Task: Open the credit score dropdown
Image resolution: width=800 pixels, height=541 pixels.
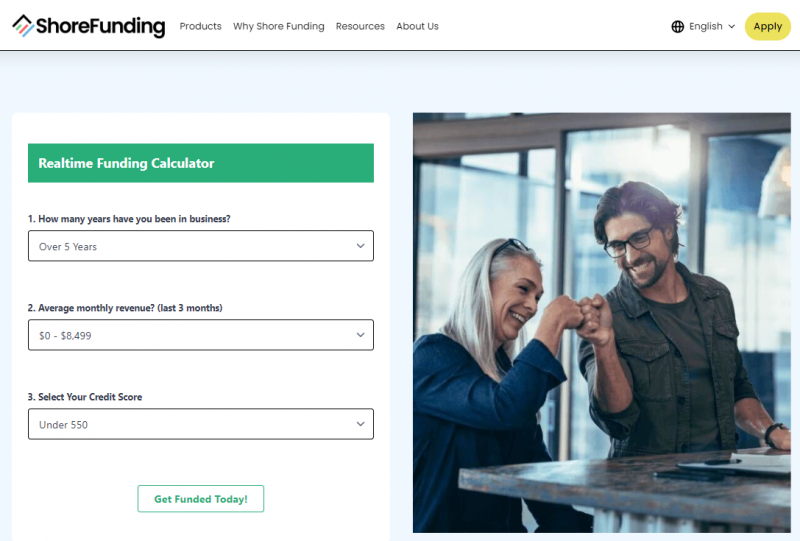Action: (x=201, y=424)
